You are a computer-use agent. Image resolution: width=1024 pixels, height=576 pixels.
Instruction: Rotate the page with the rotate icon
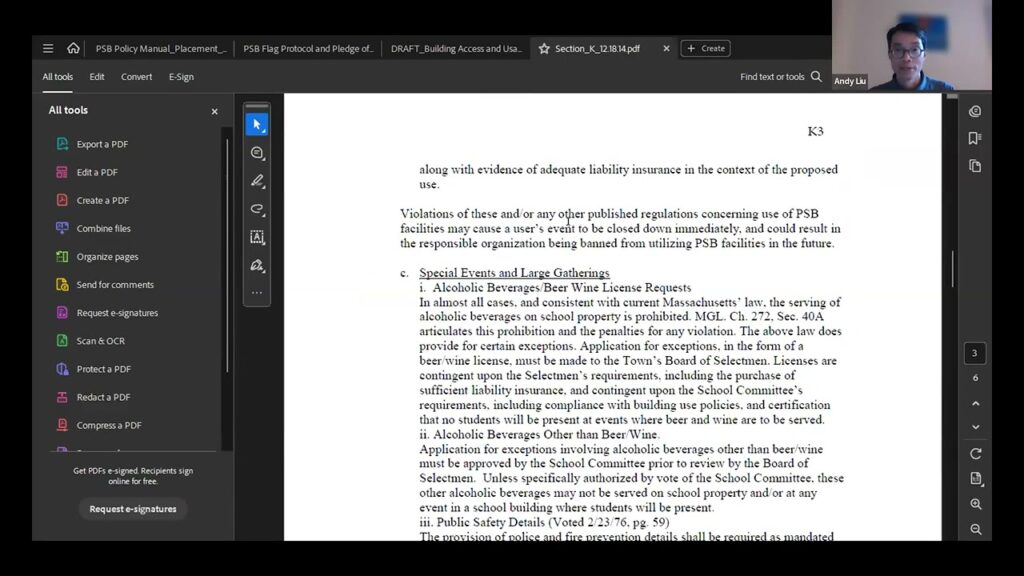975,453
